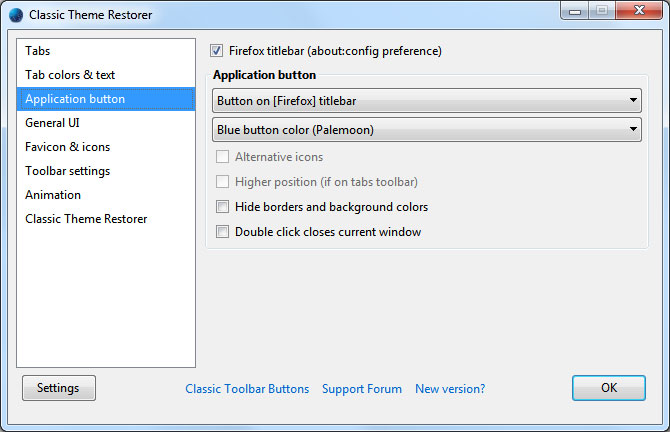Visit the Support Forum link
The width and height of the screenshot is (670, 432).
[362, 389]
